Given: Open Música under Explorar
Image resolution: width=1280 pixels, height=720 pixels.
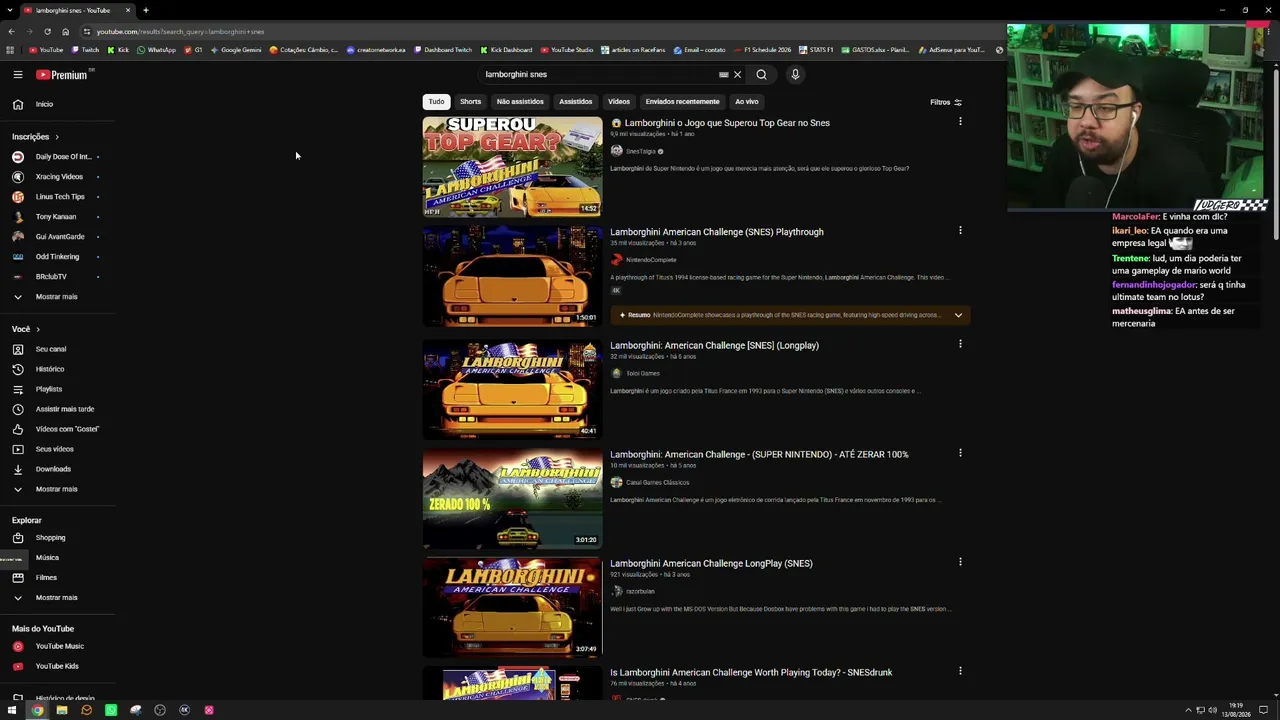Looking at the screenshot, I should click(47, 558).
